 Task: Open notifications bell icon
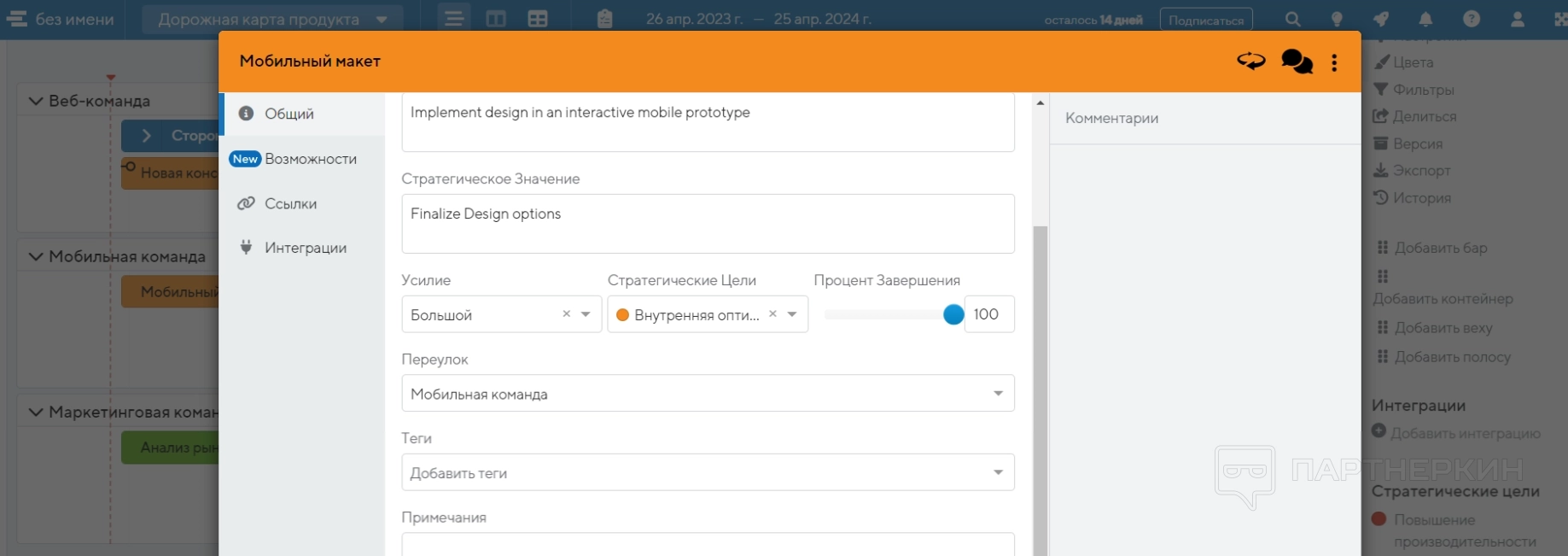click(1425, 19)
